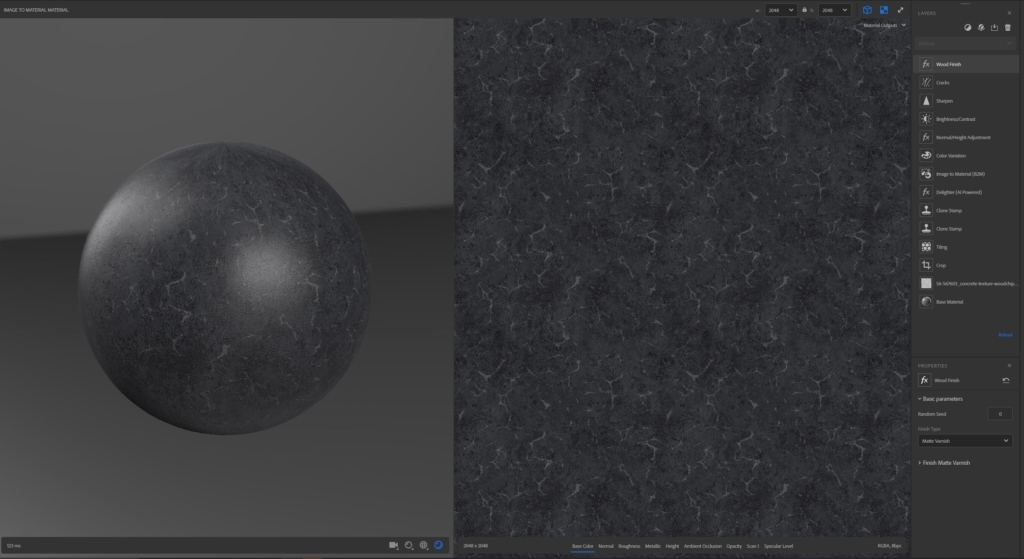Viewport: 1024px width, 559px height.
Task: Open the Material Outputs dropdown
Action: [x=884, y=25]
